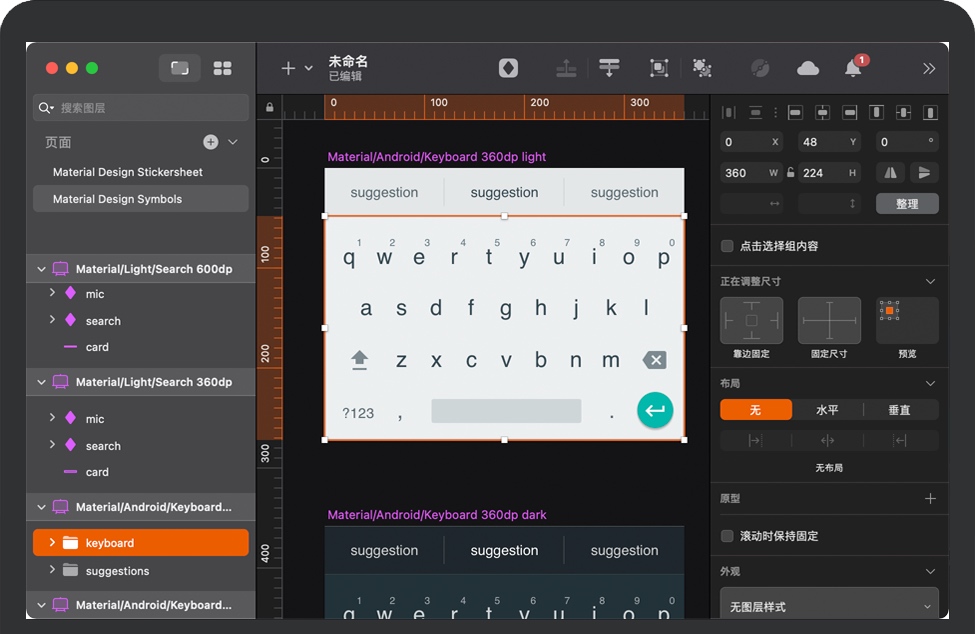Toggle the aspect ratio lock between W and H

[x=791, y=173]
